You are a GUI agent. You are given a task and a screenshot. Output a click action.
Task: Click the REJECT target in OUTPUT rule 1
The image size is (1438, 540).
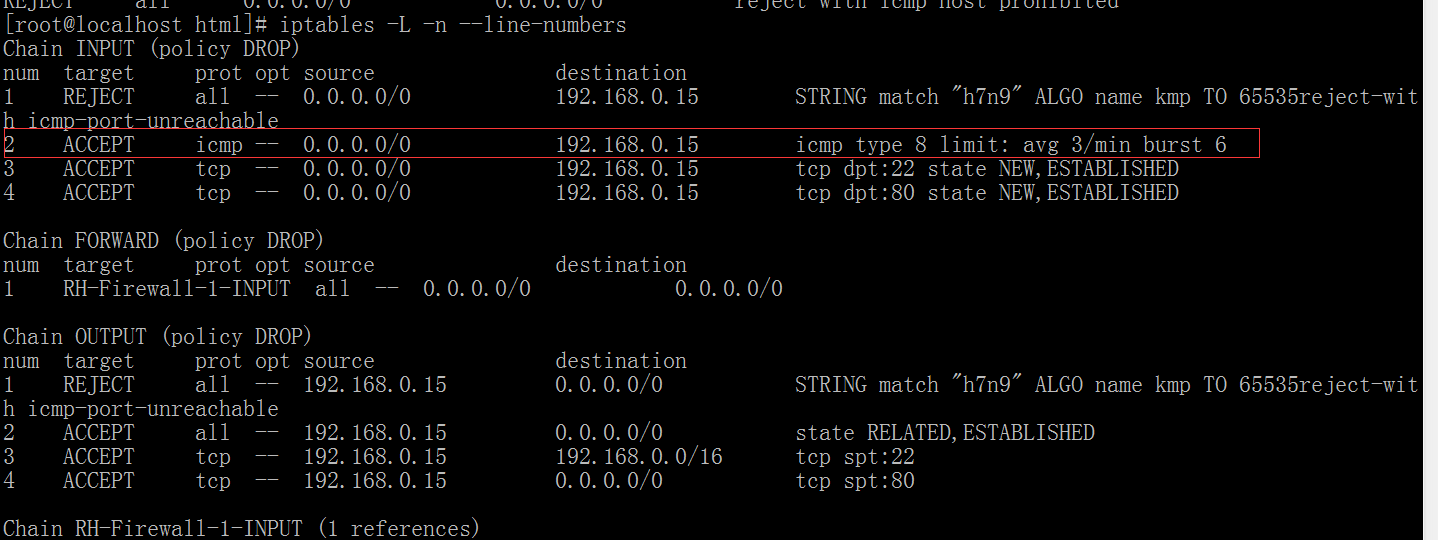point(98,385)
